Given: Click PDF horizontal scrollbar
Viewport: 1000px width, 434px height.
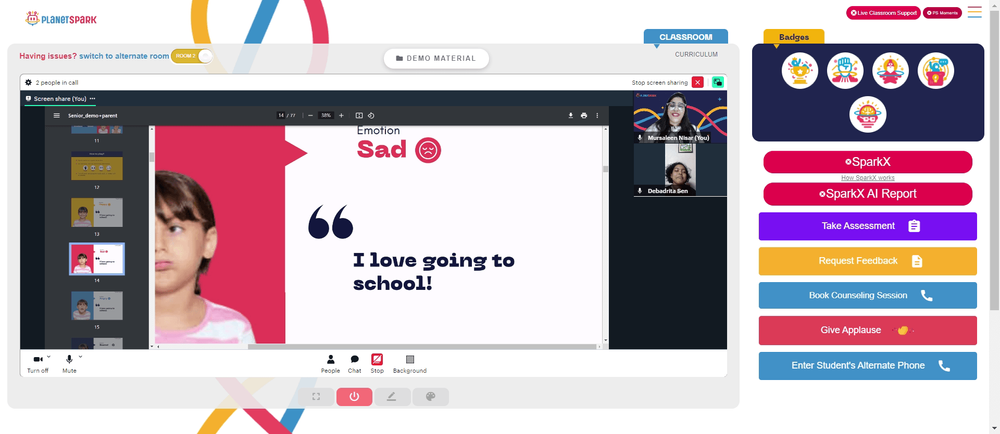Looking at the screenshot, I should click(x=423, y=347).
